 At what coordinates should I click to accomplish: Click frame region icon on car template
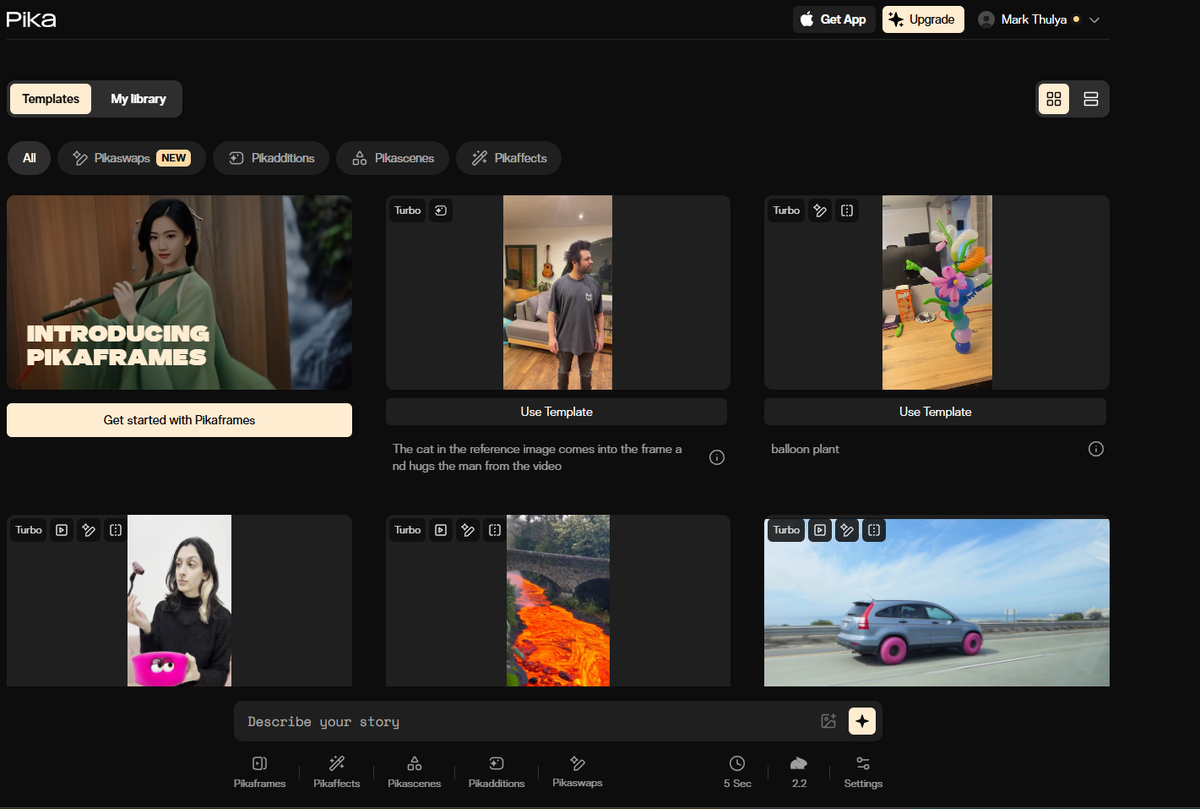pyautogui.click(x=874, y=530)
